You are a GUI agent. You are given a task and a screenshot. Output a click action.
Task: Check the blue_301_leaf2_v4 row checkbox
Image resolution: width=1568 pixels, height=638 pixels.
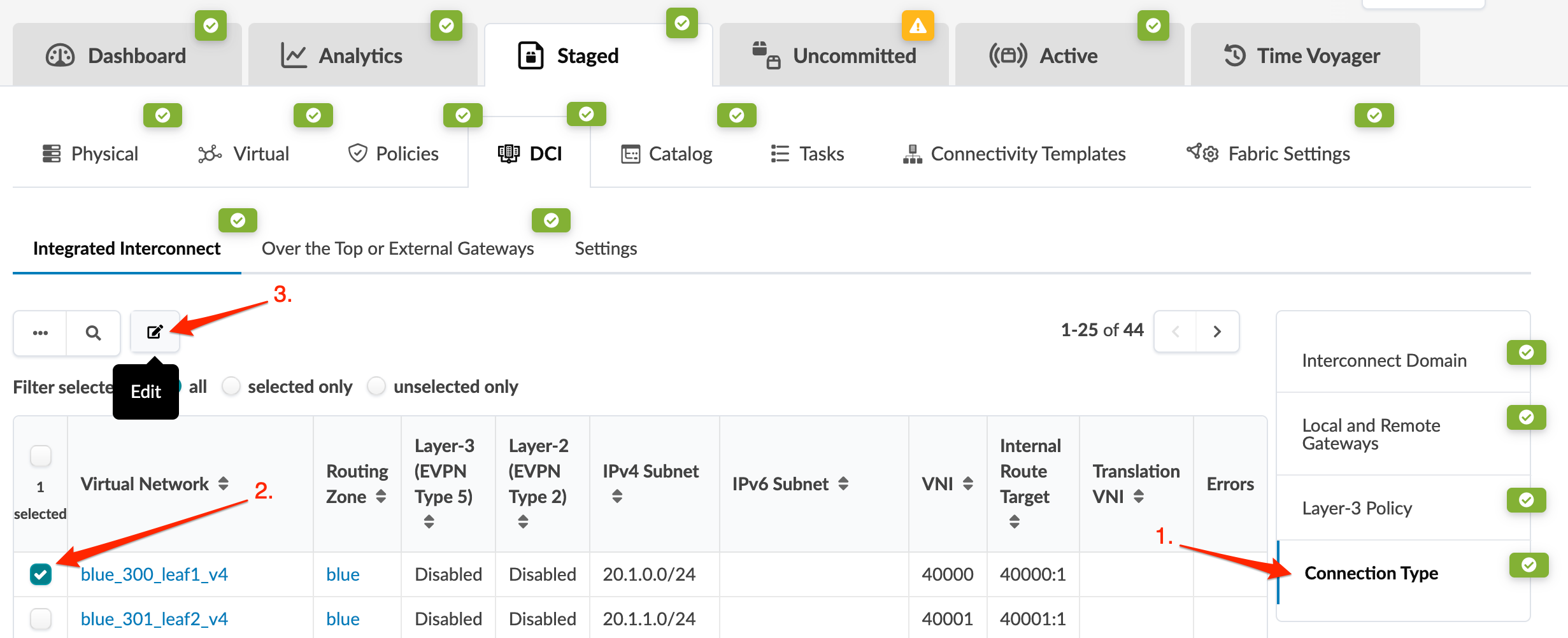tap(41, 619)
